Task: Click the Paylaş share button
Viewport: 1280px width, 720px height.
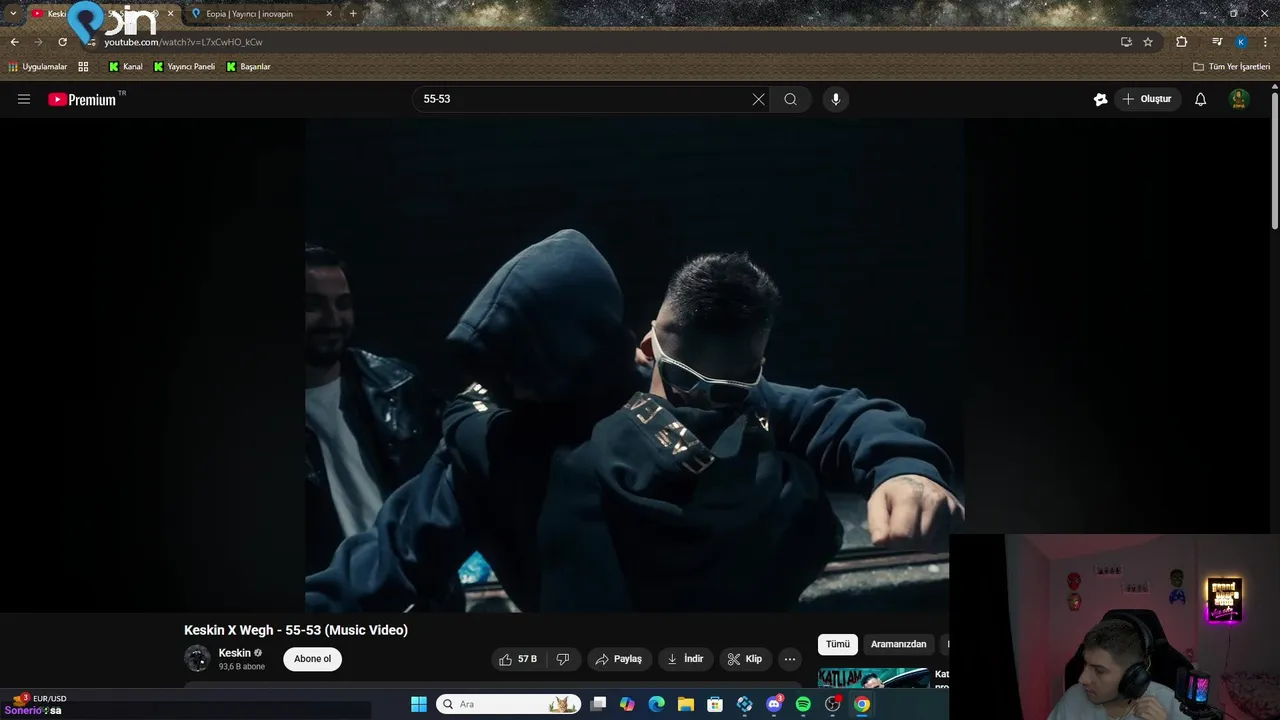Action: [618, 659]
